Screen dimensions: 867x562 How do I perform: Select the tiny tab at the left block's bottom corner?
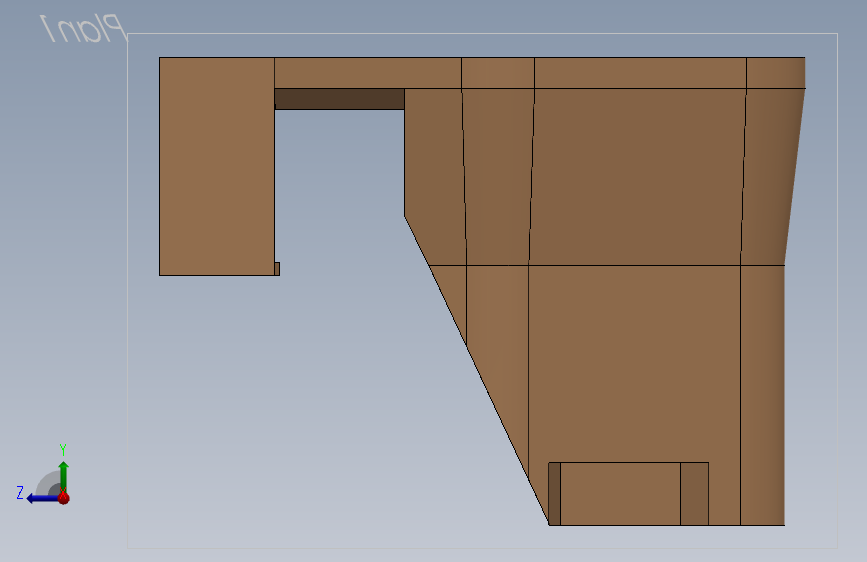coord(277,269)
